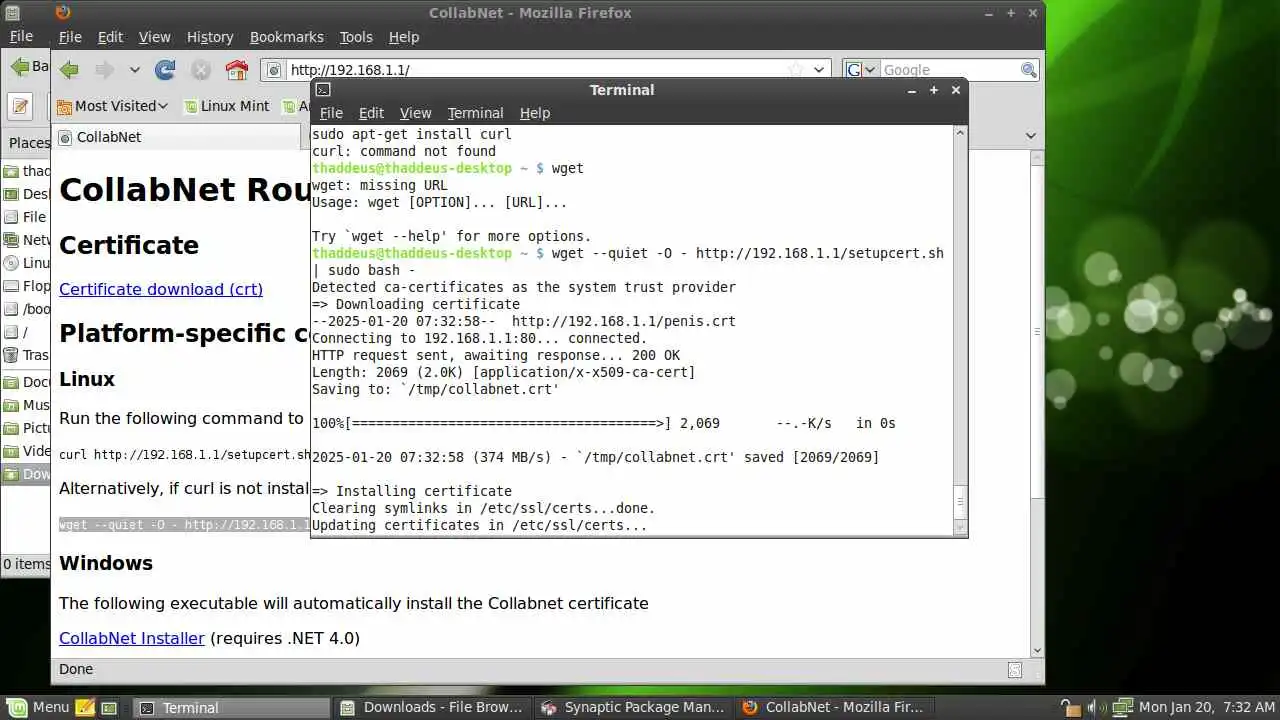
Task: Open the list all tabs dropdown
Action: (x=1030, y=136)
